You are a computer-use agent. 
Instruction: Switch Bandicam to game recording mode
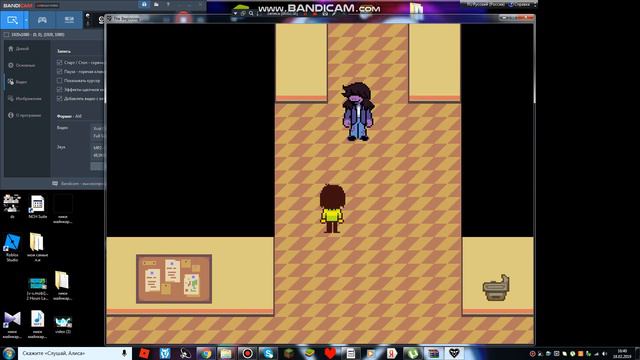pyautogui.click(x=42, y=20)
